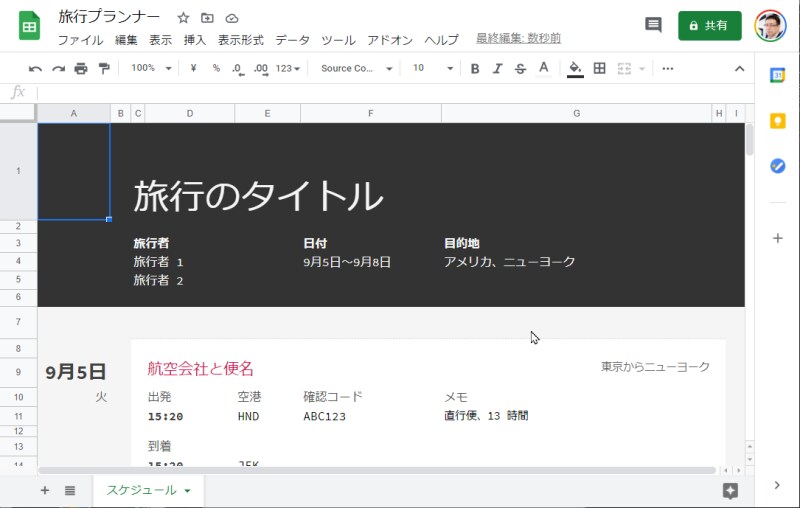The height and width of the screenshot is (508, 800).
Task: Select row 7 header
Action: tap(18, 322)
